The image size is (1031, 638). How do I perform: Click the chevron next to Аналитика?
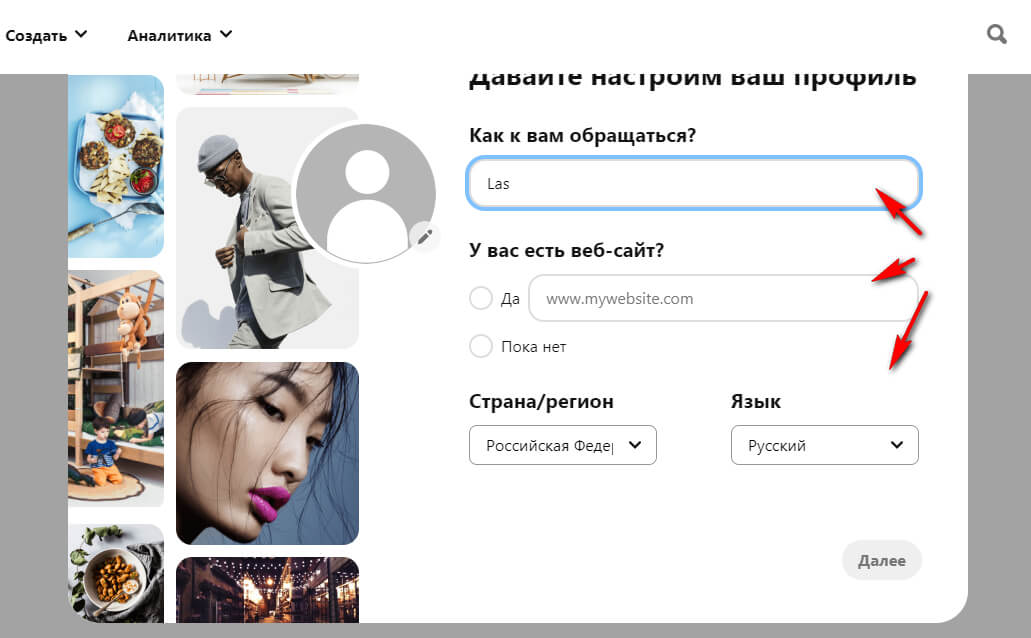coord(226,33)
